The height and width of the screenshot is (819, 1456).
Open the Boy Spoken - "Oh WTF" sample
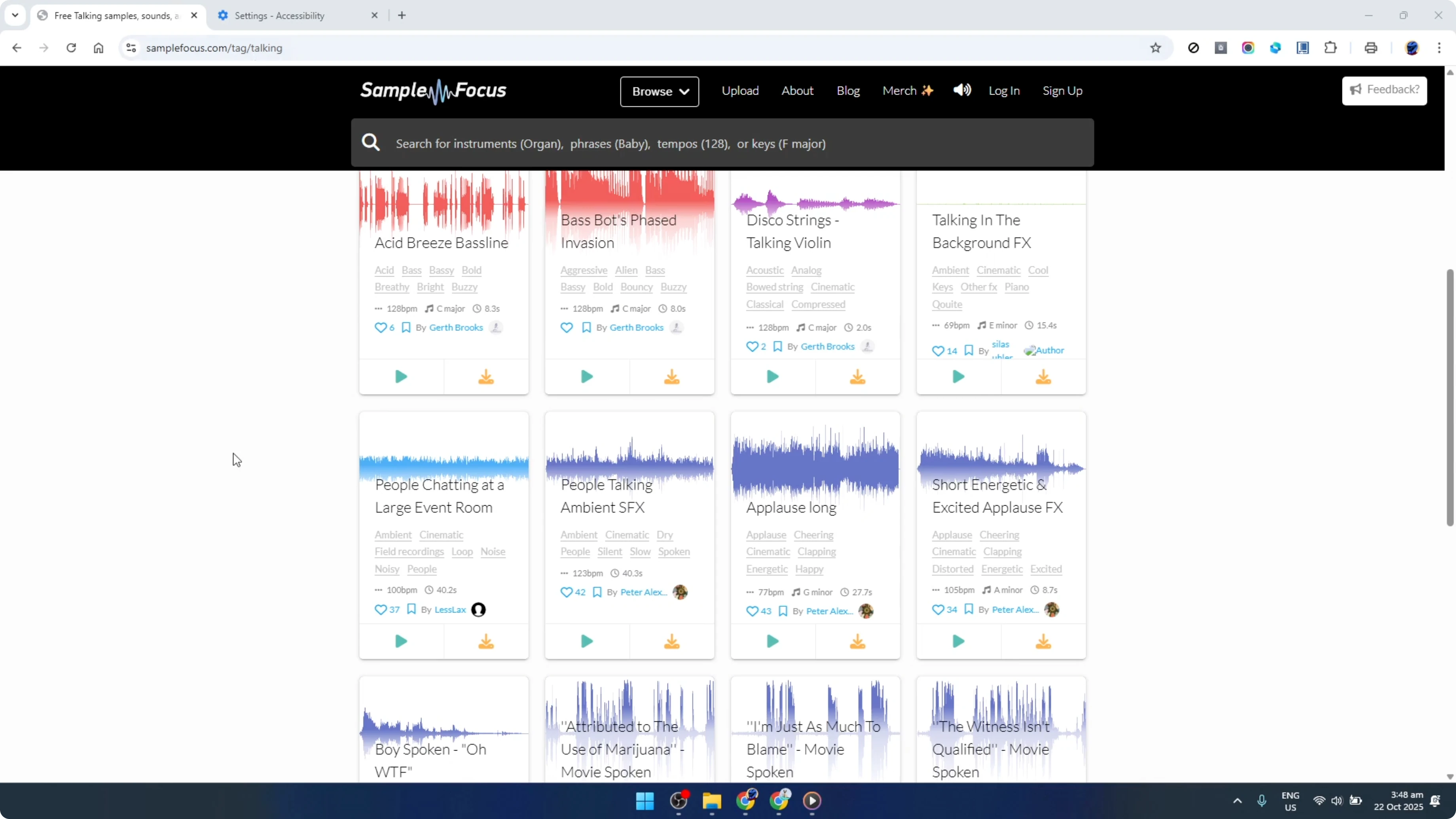431,760
